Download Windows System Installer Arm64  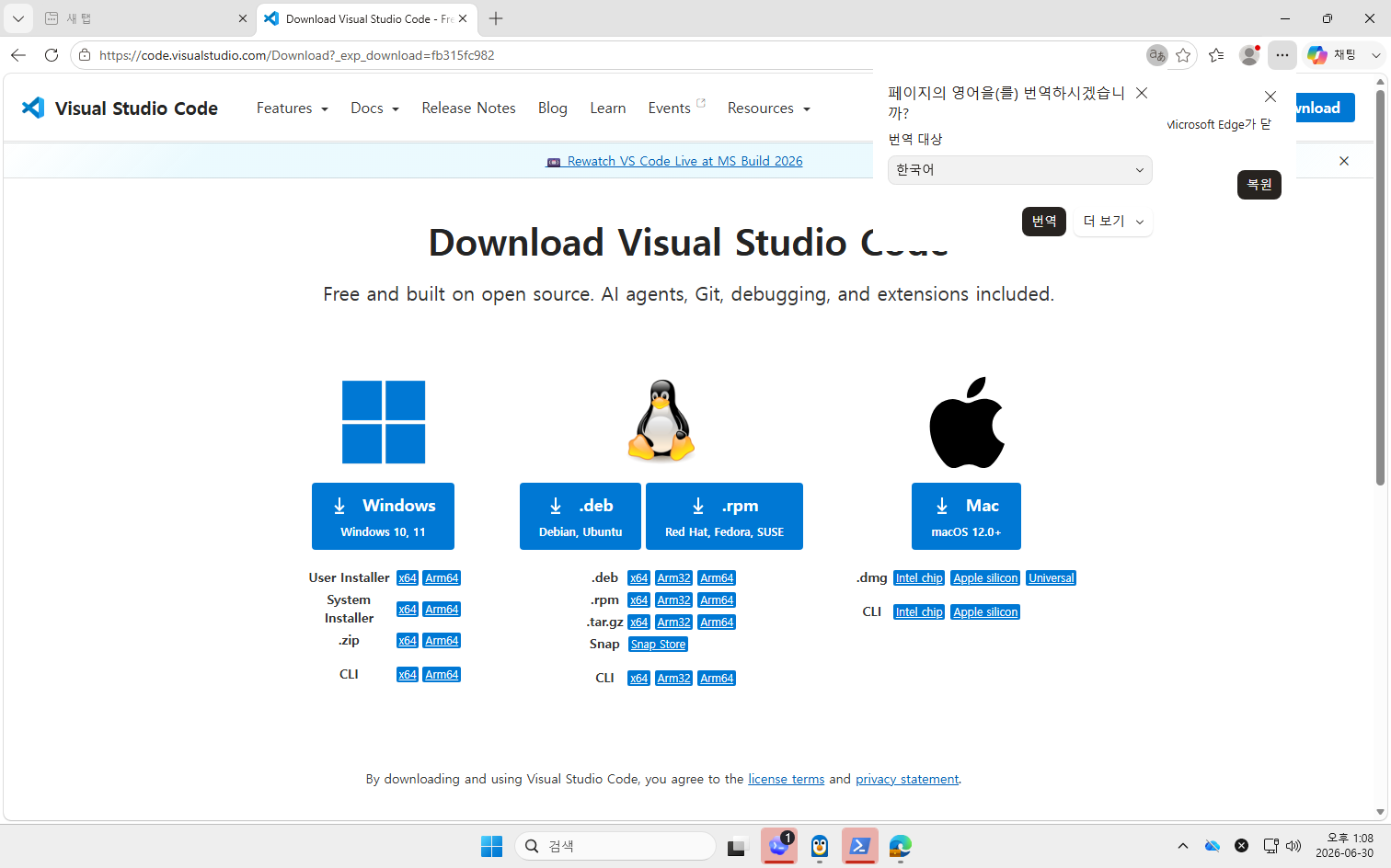(x=442, y=610)
